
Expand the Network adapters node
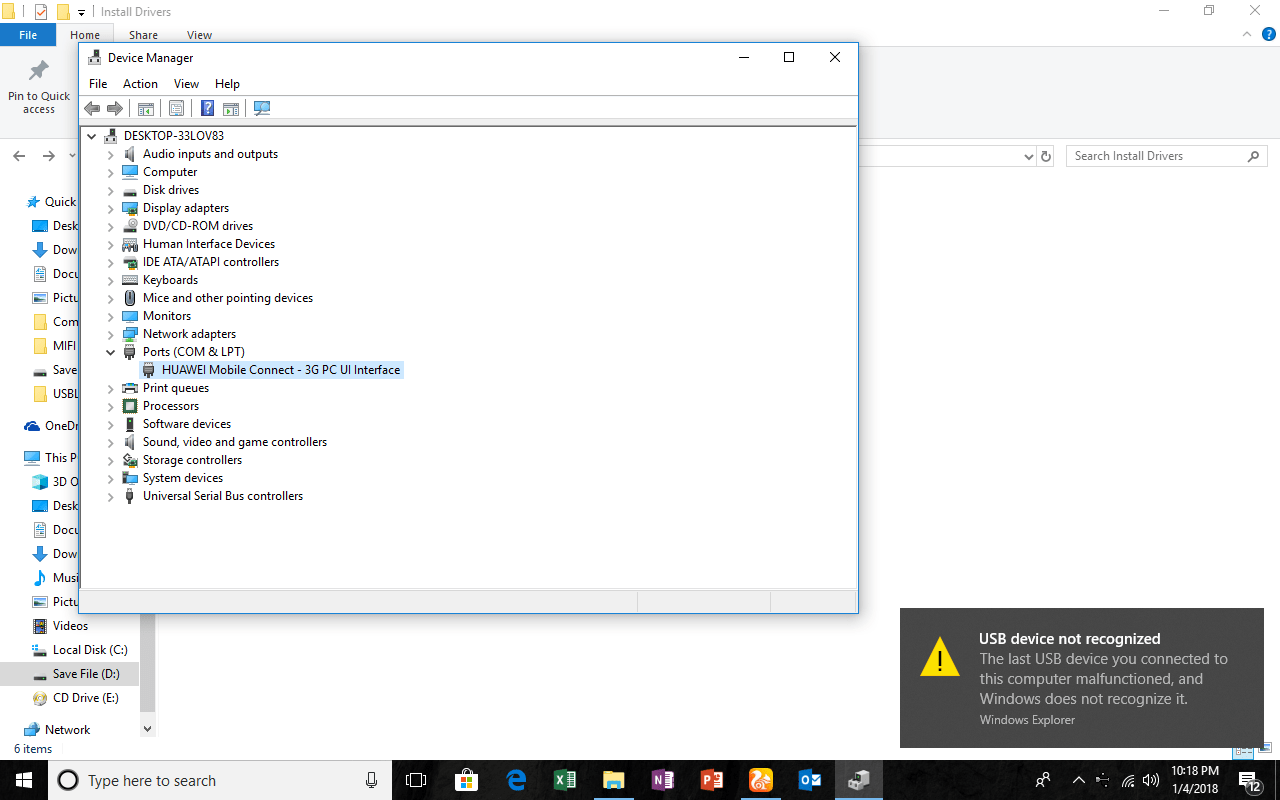111,335
